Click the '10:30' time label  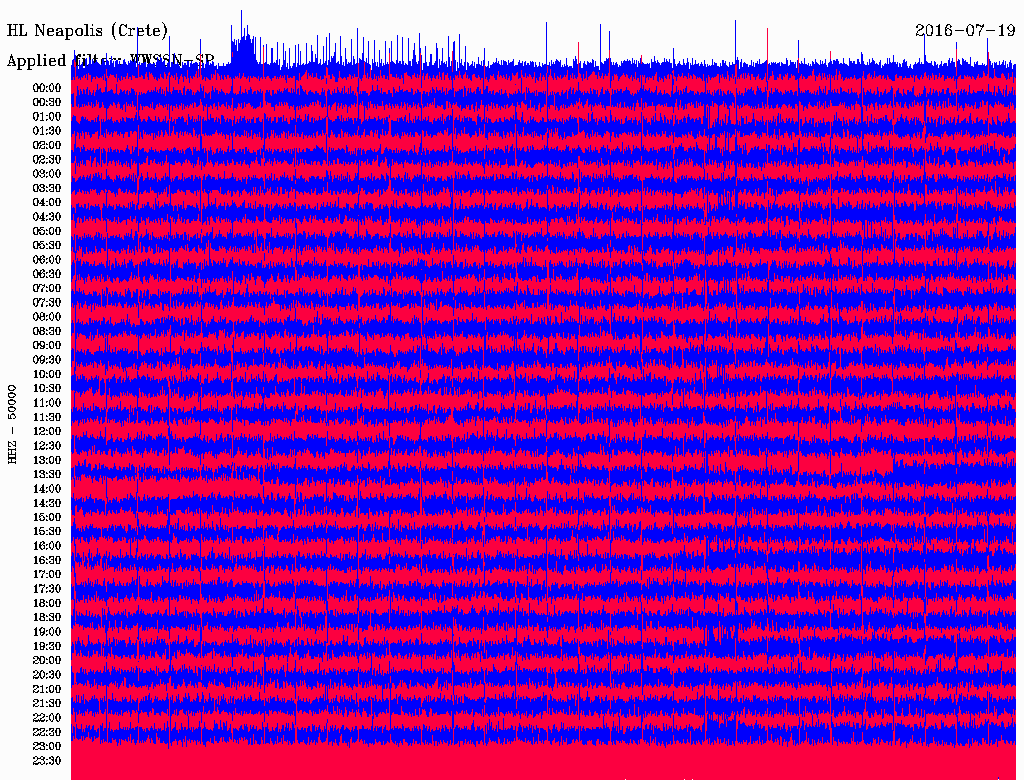coord(47,388)
